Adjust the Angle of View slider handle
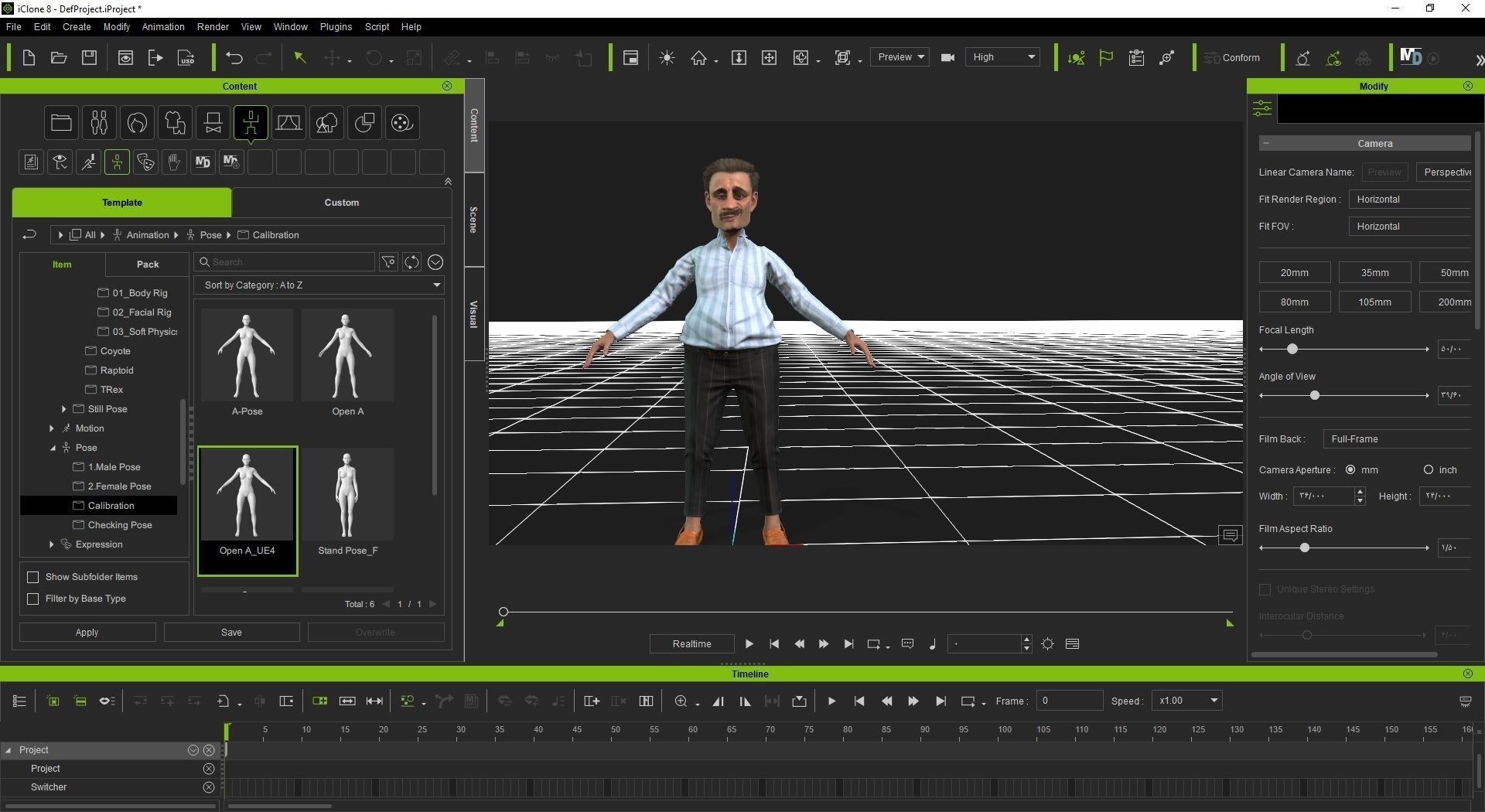Screen dimensions: 1485x812 pyautogui.click(x=1314, y=396)
